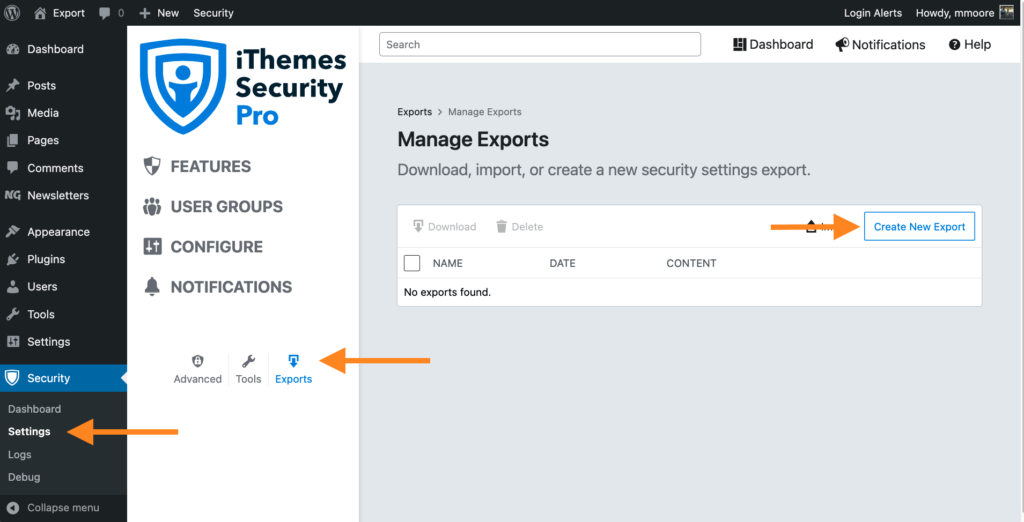Open the WordPress logo menu
Image resolution: width=1024 pixels, height=522 pixels.
point(12,12)
